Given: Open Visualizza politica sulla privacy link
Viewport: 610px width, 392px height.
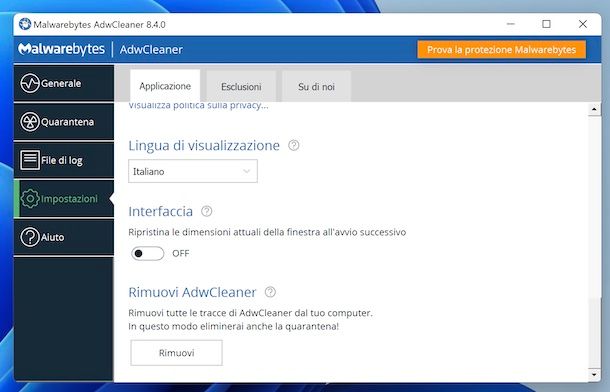Looking at the screenshot, I should (x=198, y=105).
